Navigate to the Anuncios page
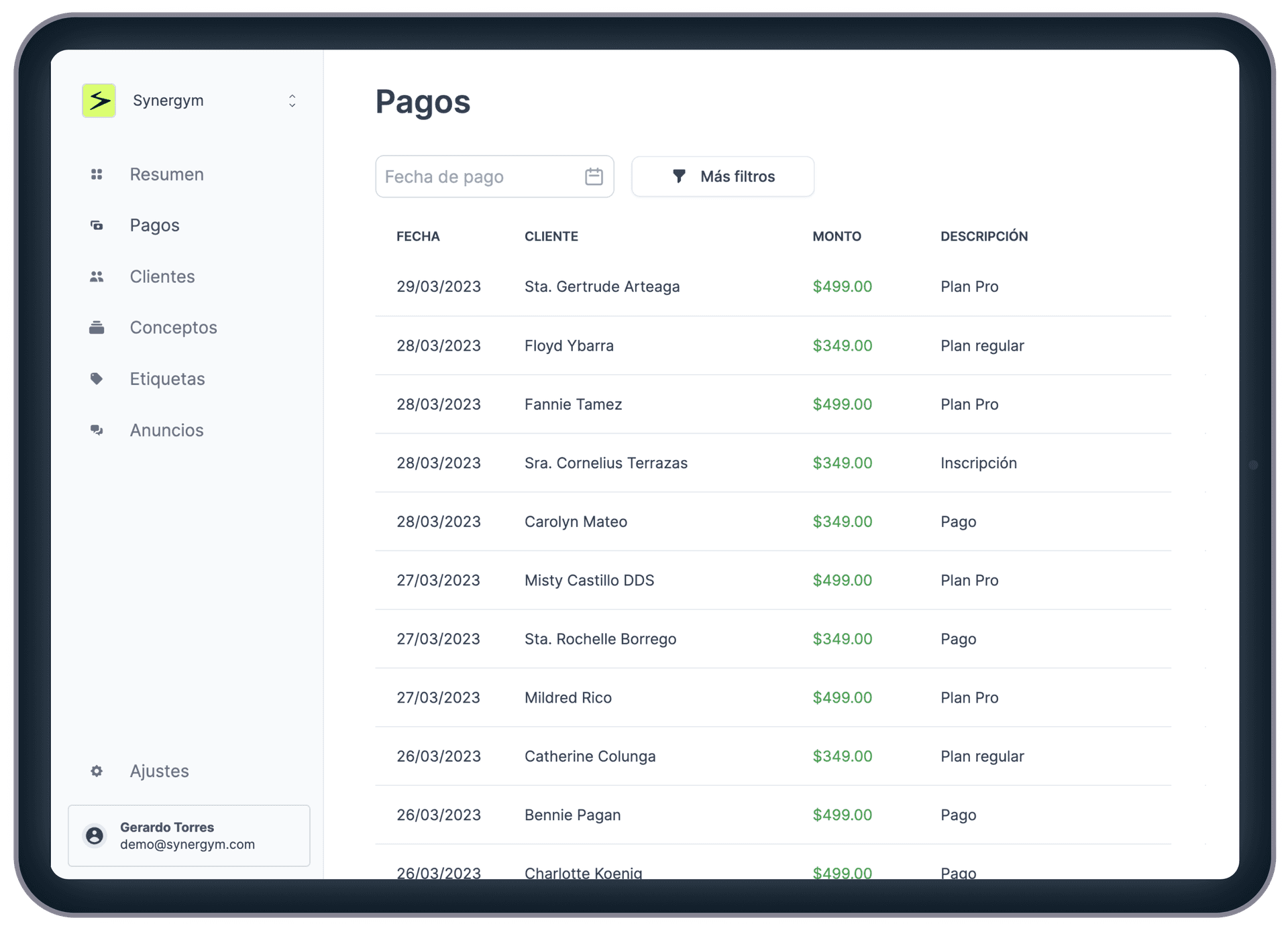The height and width of the screenshot is (928, 1288). click(x=166, y=430)
